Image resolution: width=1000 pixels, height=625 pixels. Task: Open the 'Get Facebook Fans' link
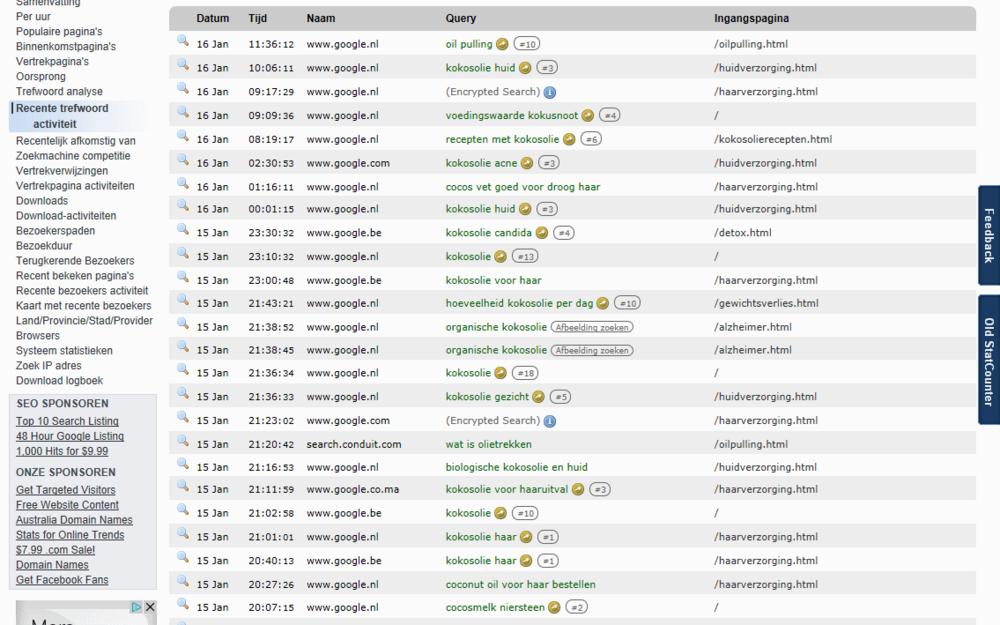pos(62,580)
